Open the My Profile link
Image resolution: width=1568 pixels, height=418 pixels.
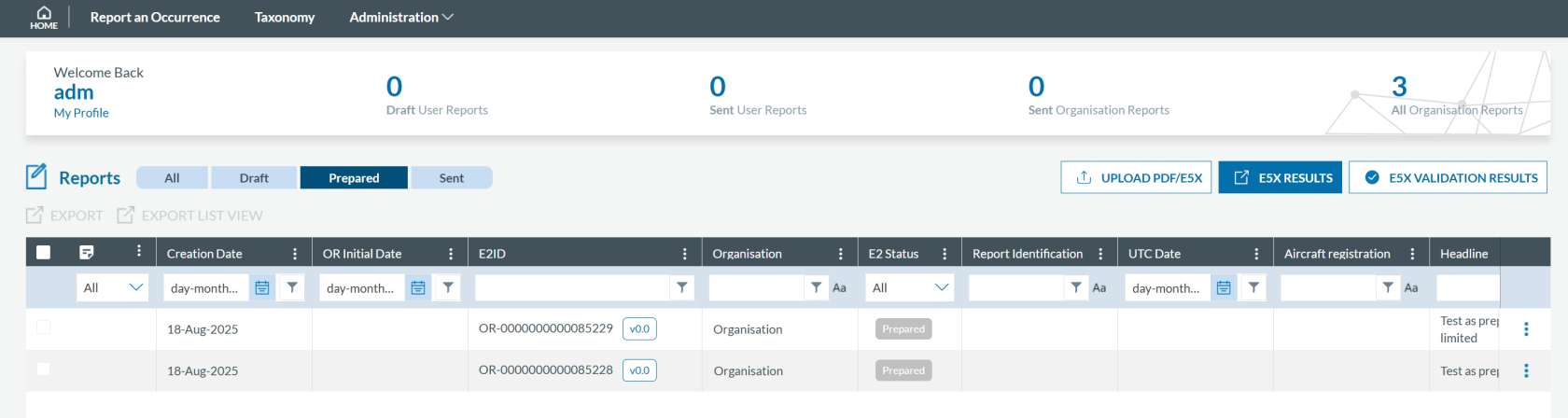point(81,113)
